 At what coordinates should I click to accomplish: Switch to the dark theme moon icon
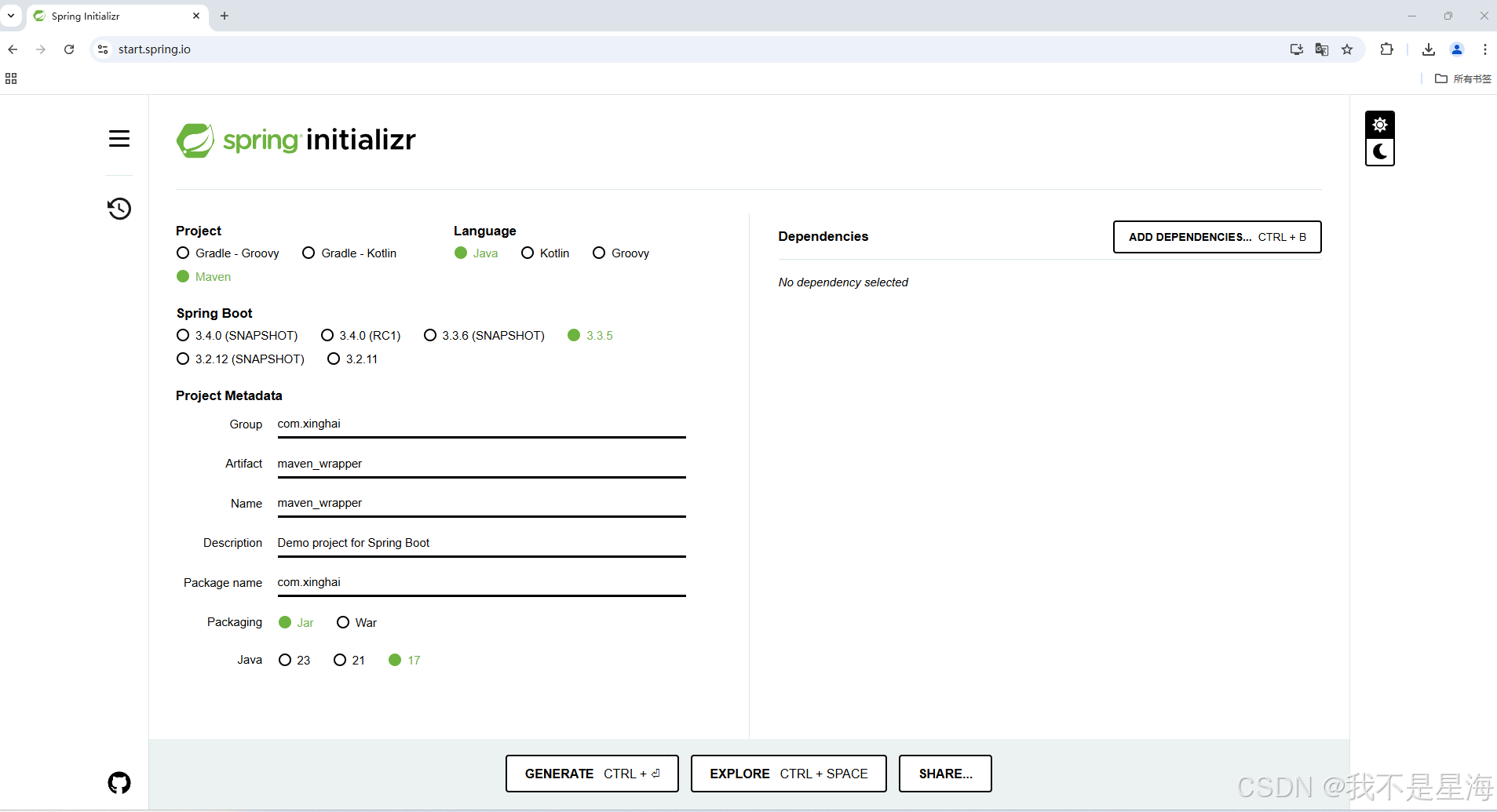1380,152
